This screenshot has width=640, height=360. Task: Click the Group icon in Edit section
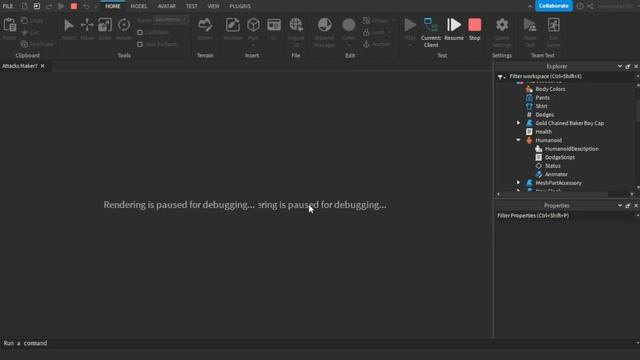[366, 20]
